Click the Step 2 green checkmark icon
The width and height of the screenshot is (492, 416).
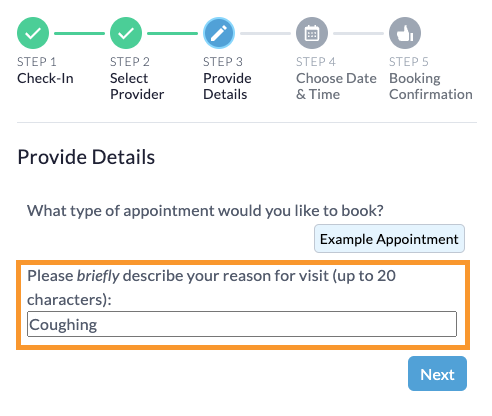(x=126, y=33)
